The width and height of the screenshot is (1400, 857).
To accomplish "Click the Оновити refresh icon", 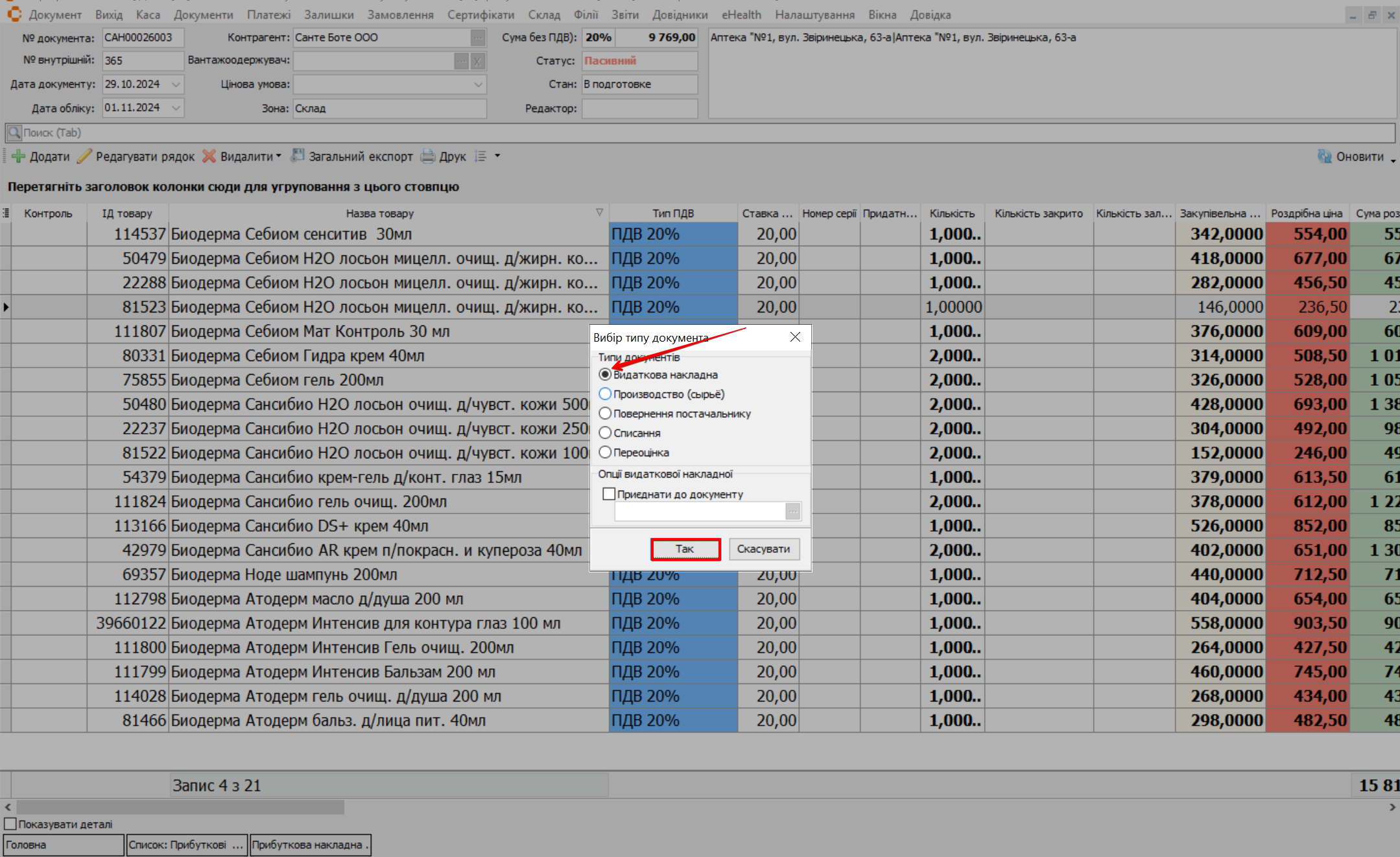I will 1325,156.
